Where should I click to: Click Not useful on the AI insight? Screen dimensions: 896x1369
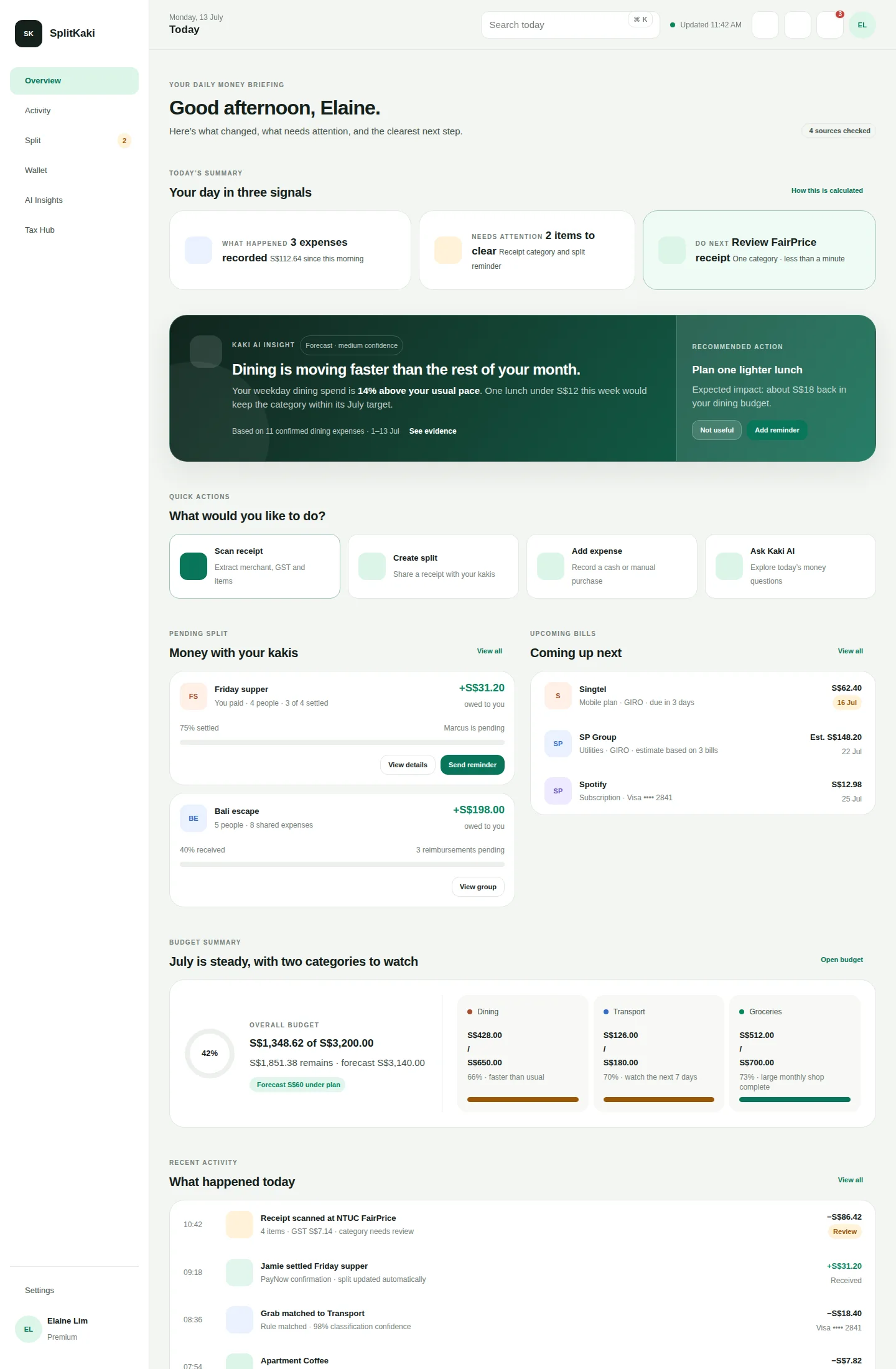pyautogui.click(x=717, y=430)
